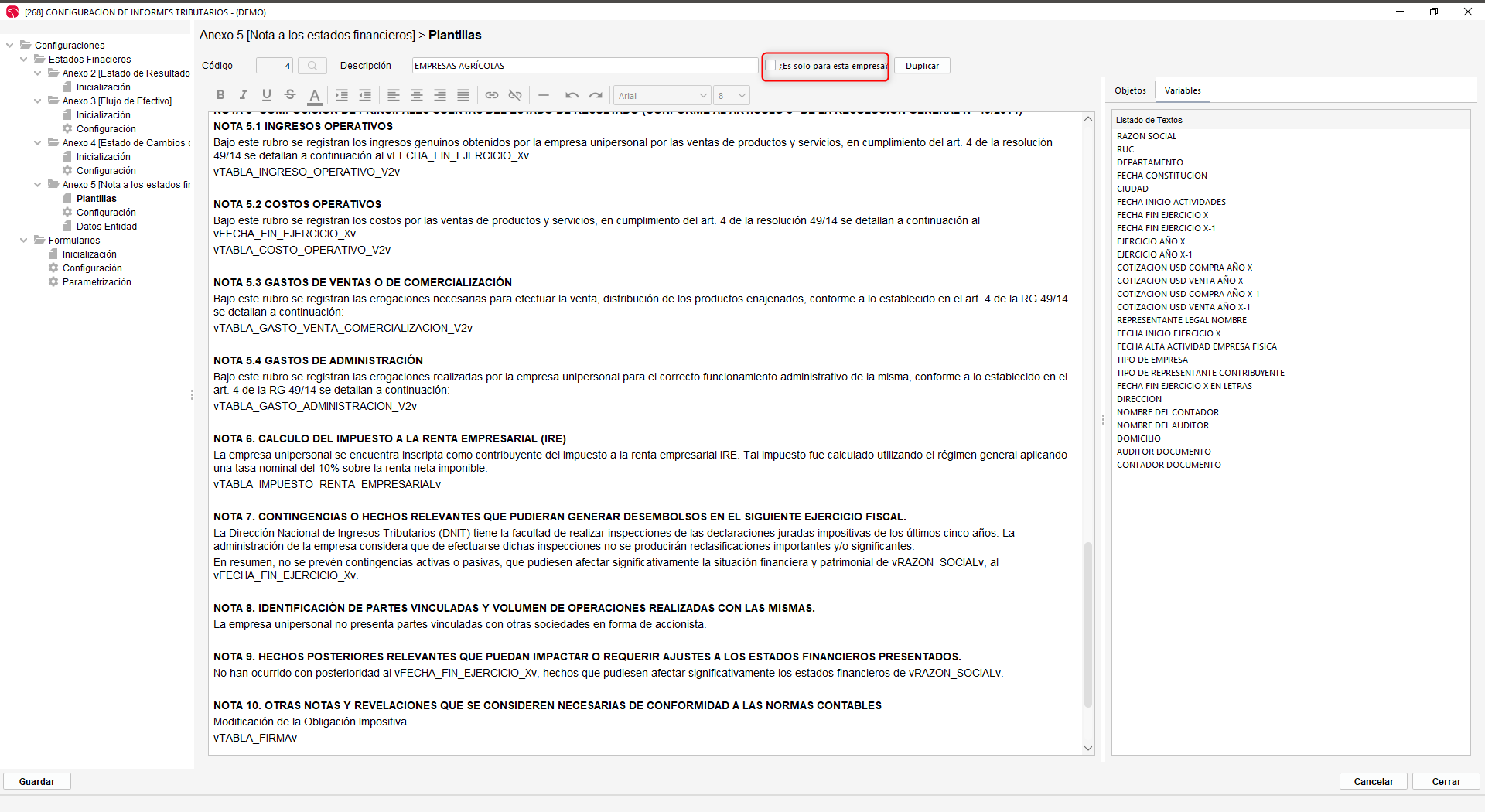The width and height of the screenshot is (1485, 812).
Task: Collapse the Formularios tree node
Action: click(23, 241)
